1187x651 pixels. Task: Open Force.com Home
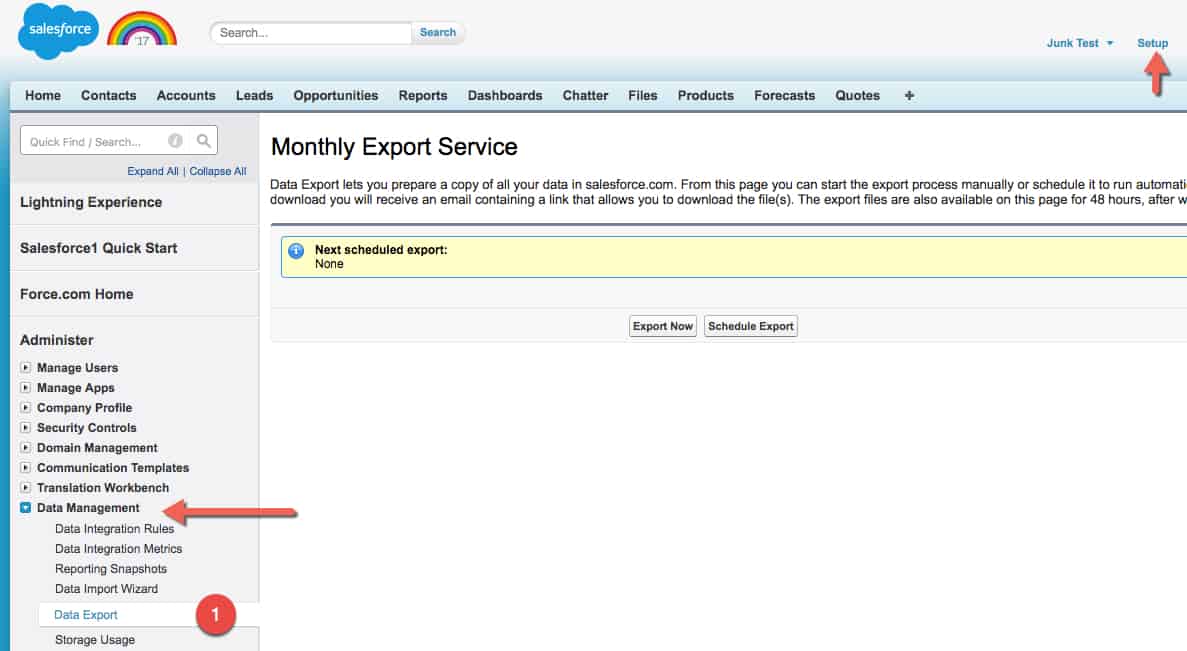(x=76, y=294)
